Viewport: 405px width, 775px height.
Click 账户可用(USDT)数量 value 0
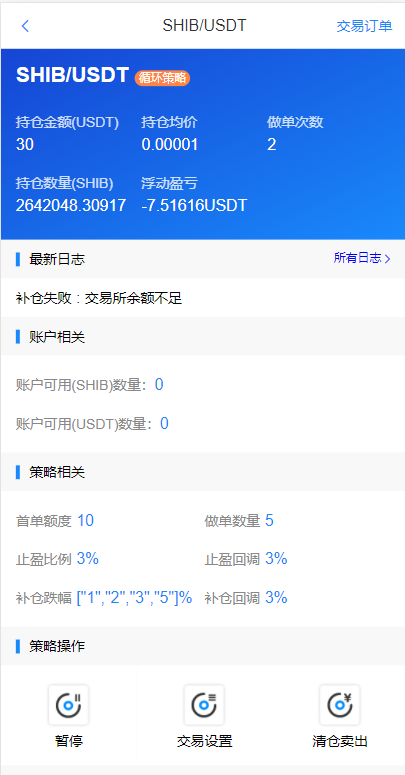164,424
